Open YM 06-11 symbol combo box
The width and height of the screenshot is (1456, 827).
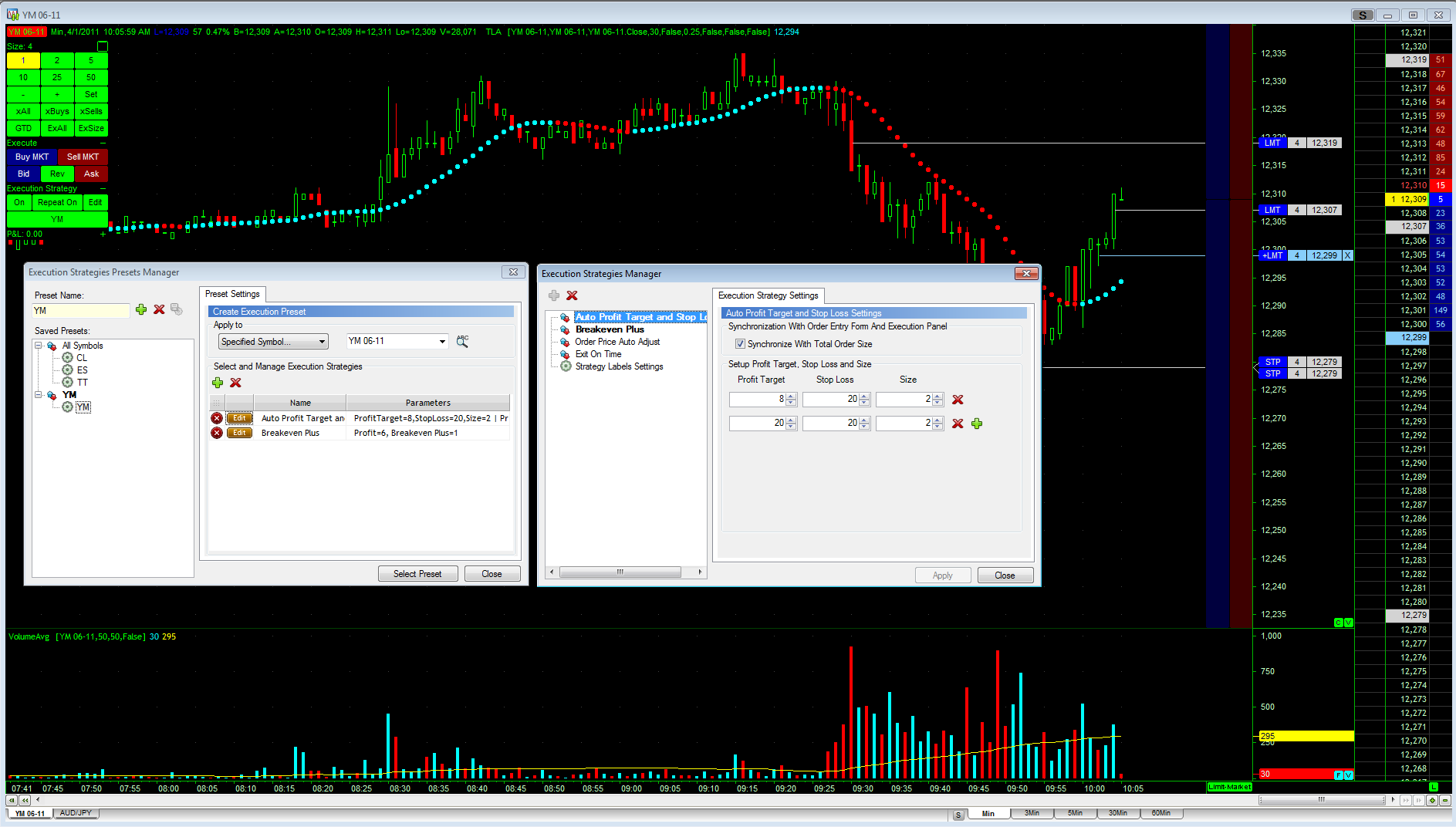397,341
